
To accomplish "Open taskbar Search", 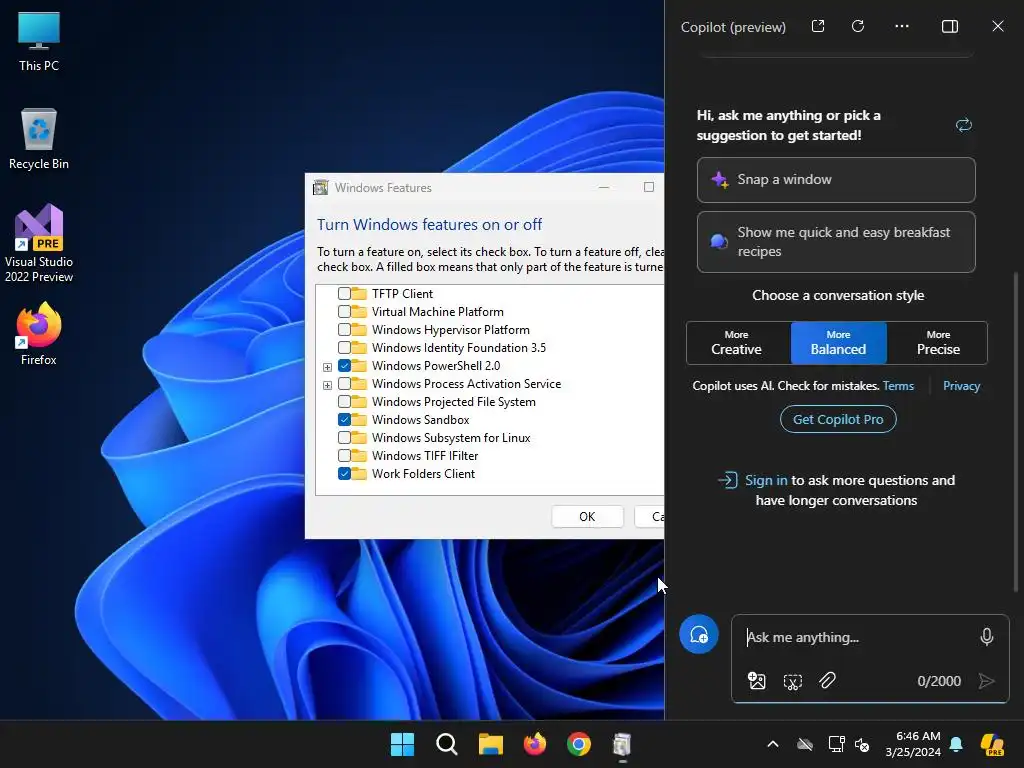I will click(x=447, y=744).
